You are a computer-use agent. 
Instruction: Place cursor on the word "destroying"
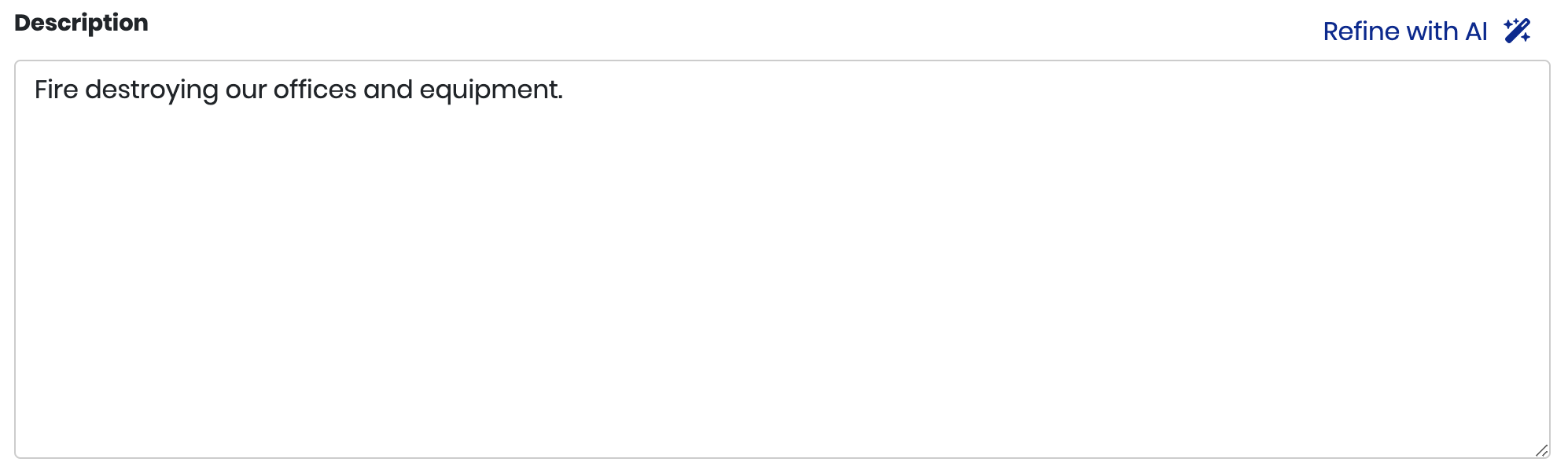click(151, 90)
